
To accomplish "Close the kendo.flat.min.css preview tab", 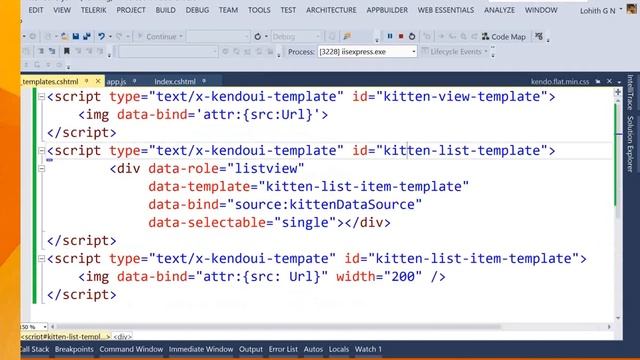I will coord(609,81).
